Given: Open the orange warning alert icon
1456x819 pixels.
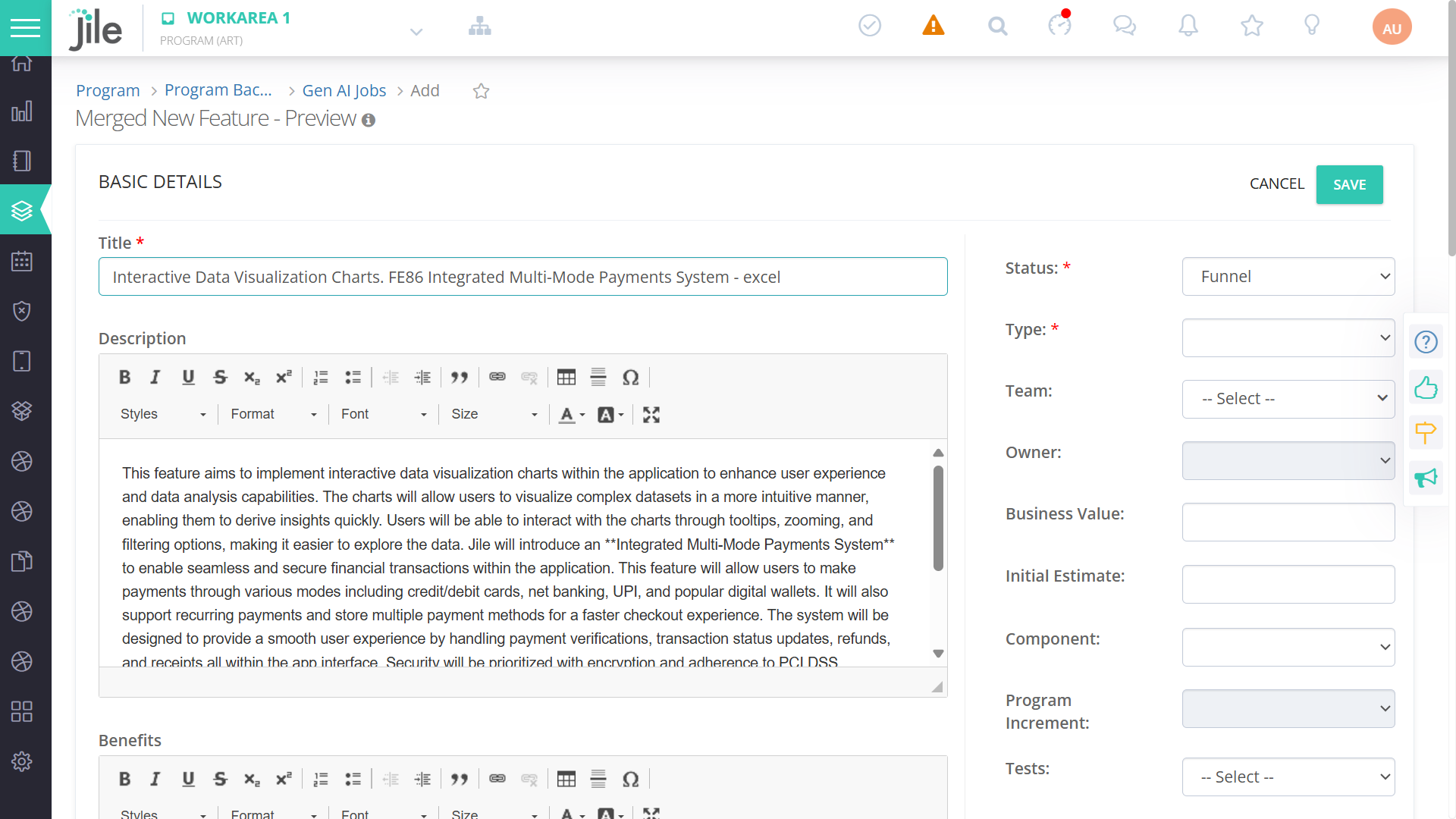Looking at the screenshot, I should (934, 26).
